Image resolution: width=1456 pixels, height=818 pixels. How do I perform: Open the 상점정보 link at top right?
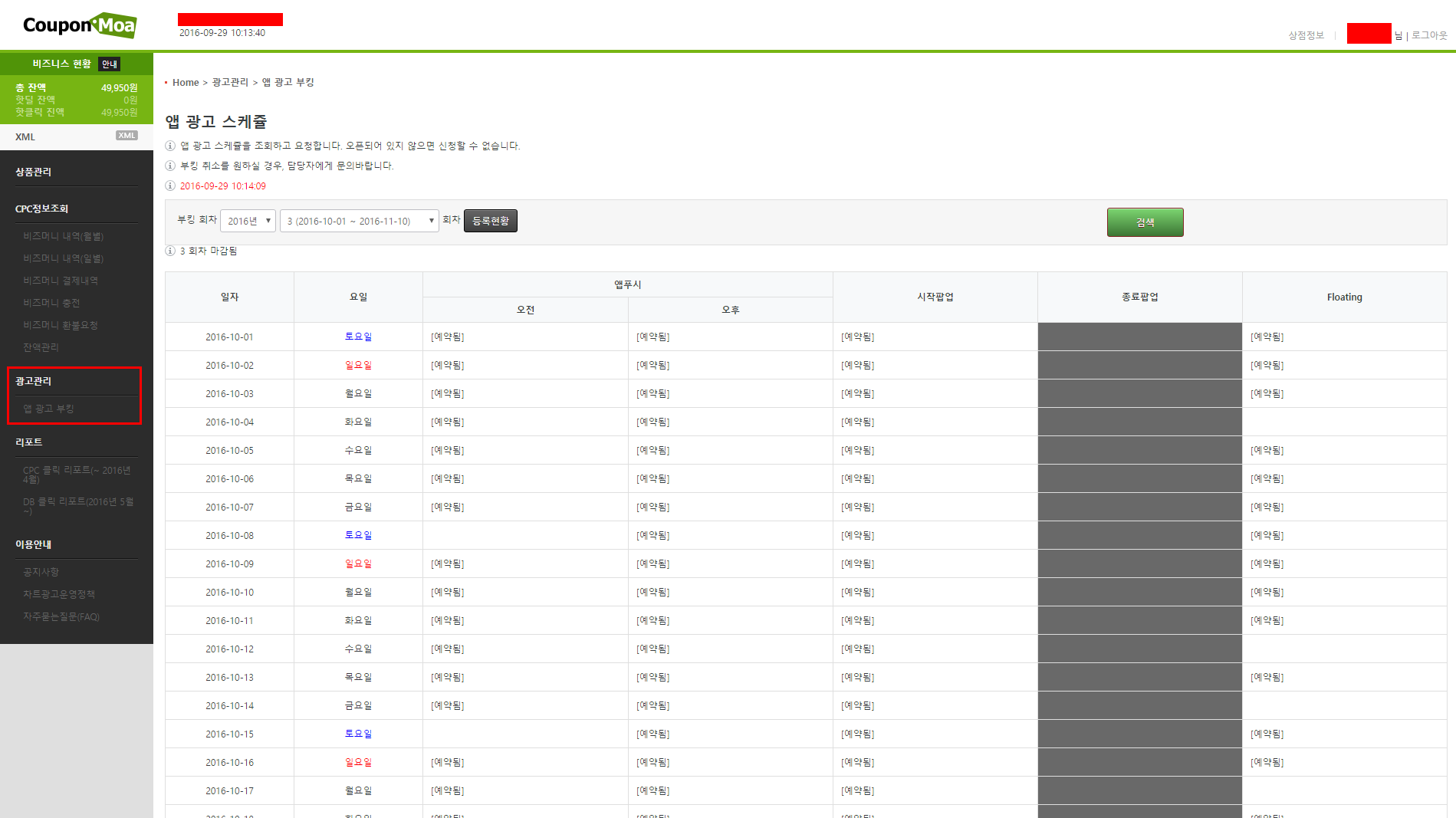[x=1306, y=35]
